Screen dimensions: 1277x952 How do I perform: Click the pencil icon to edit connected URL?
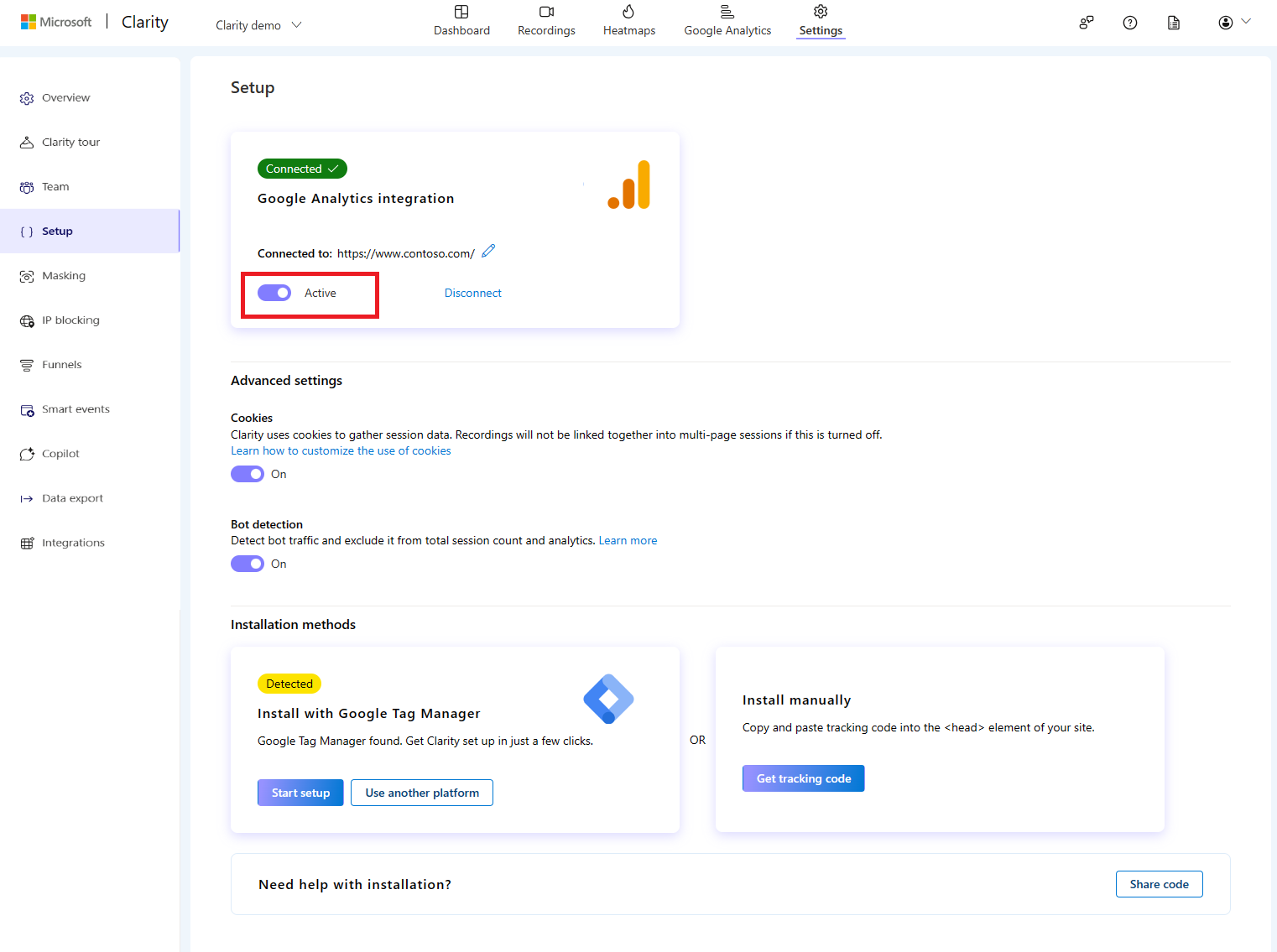pyautogui.click(x=488, y=251)
